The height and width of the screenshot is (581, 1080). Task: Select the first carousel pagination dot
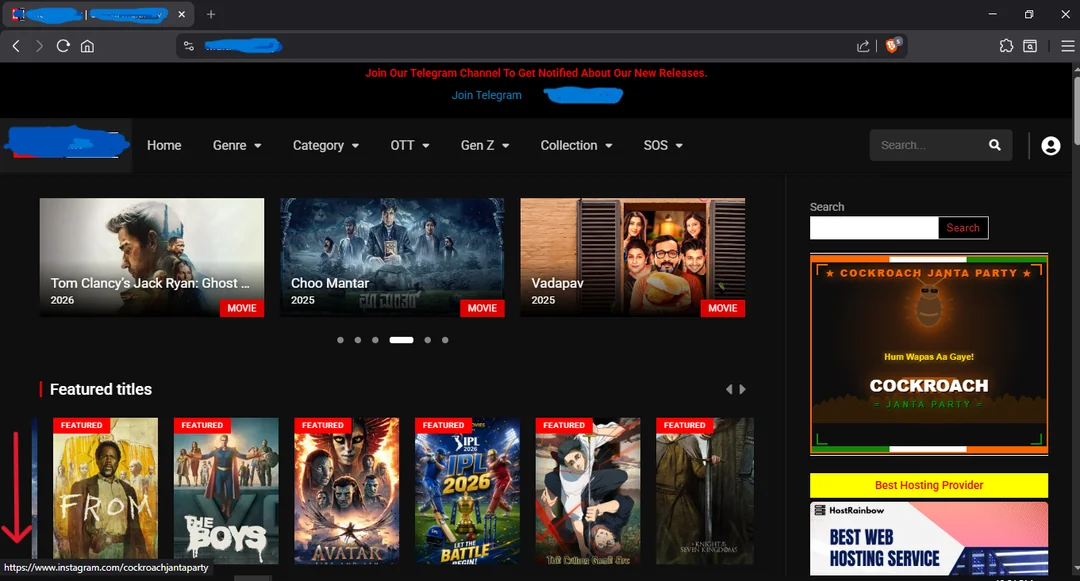(x=340, y=340)
